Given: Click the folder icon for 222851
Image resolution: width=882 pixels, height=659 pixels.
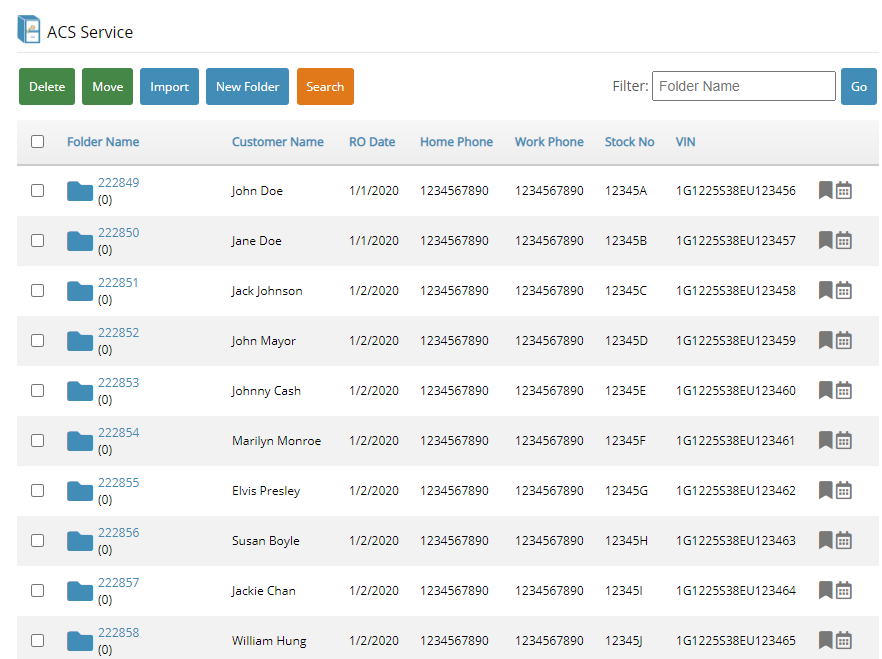Looking at the screenshot, I should (80, 291).
